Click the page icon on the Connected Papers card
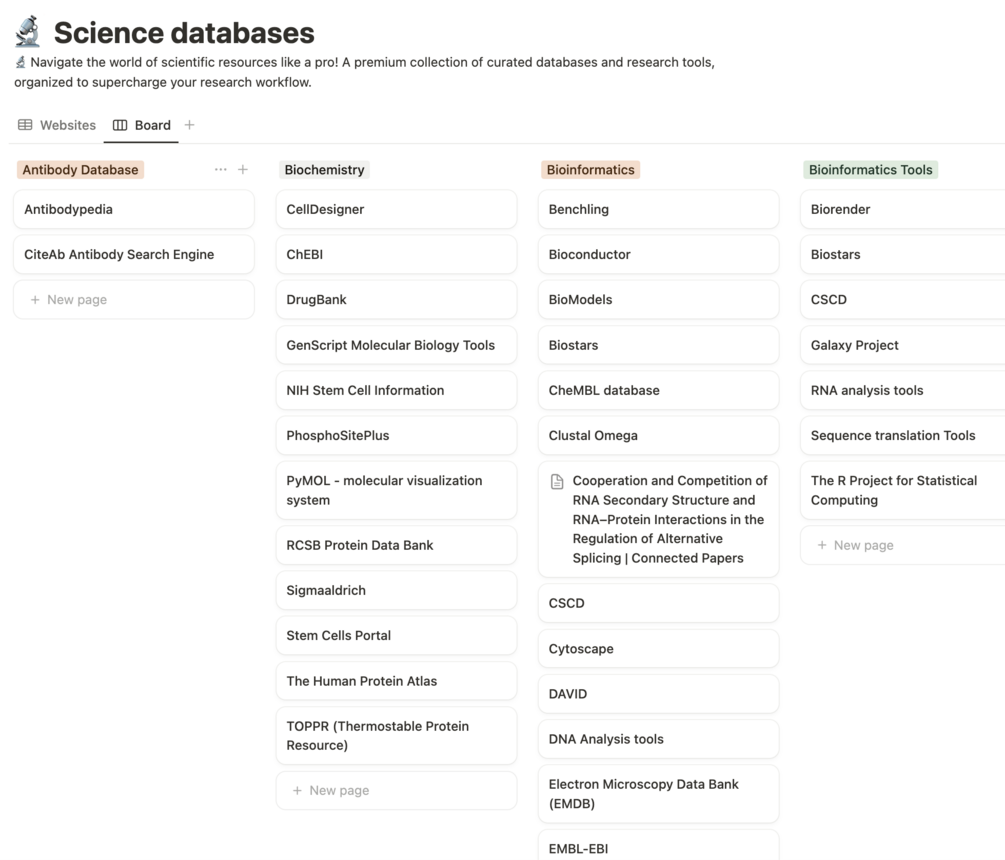 tap(554, 480)
